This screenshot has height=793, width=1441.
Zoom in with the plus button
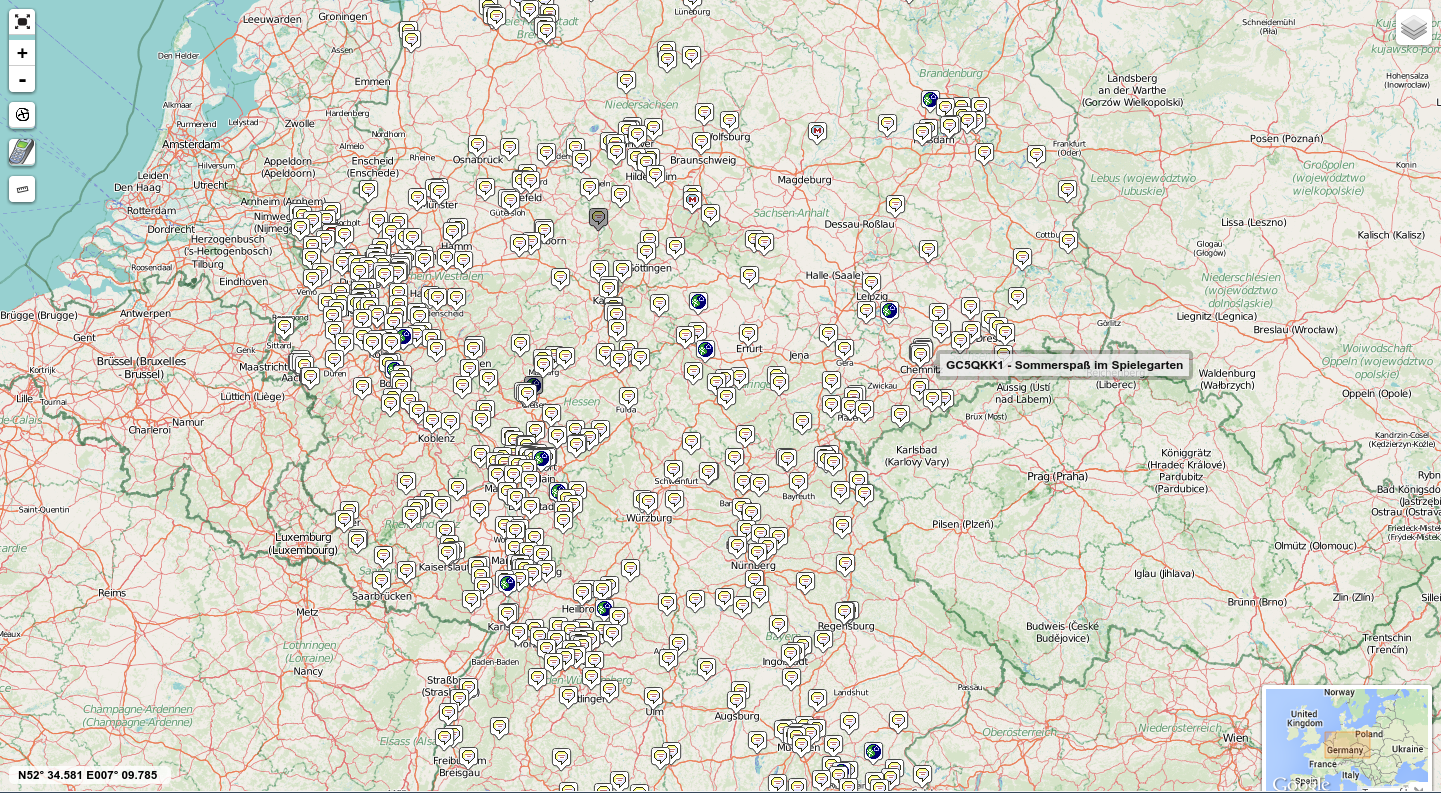(22, 53)
